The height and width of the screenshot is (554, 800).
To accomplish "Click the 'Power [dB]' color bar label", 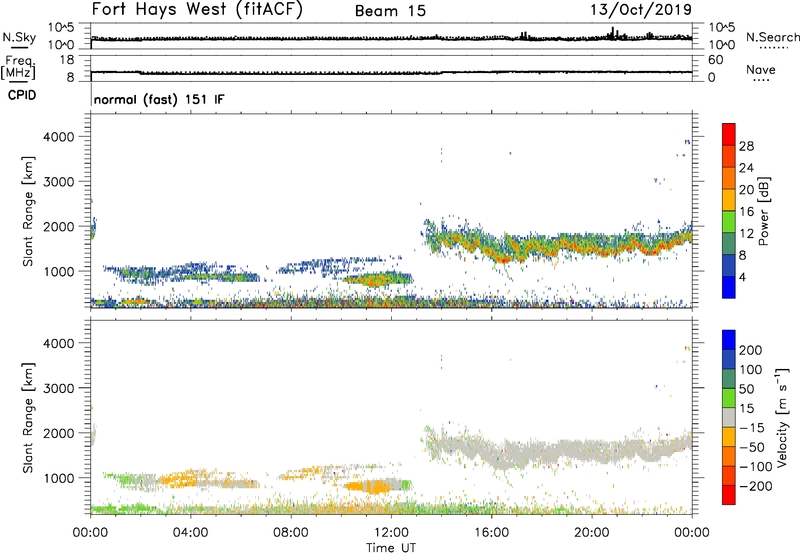I will [764, 211].
